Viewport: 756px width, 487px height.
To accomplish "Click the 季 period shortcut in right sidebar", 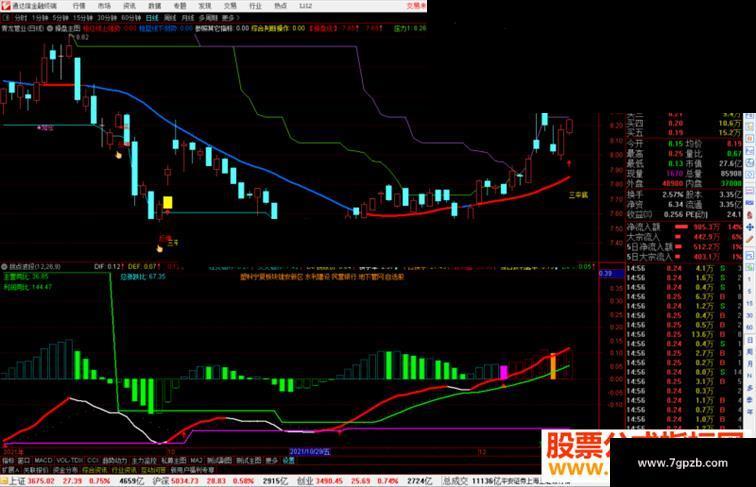I will (750, 400).
